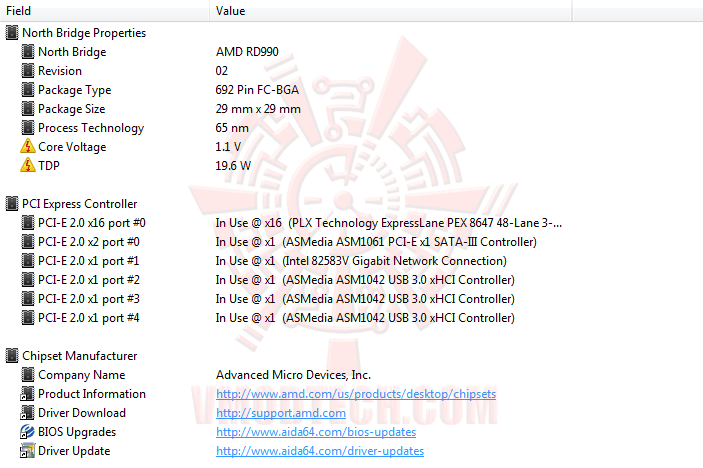The image size is (703, 468).
Task: Click the PCI Express Controller chip icon
Action: tap(12, 204)
